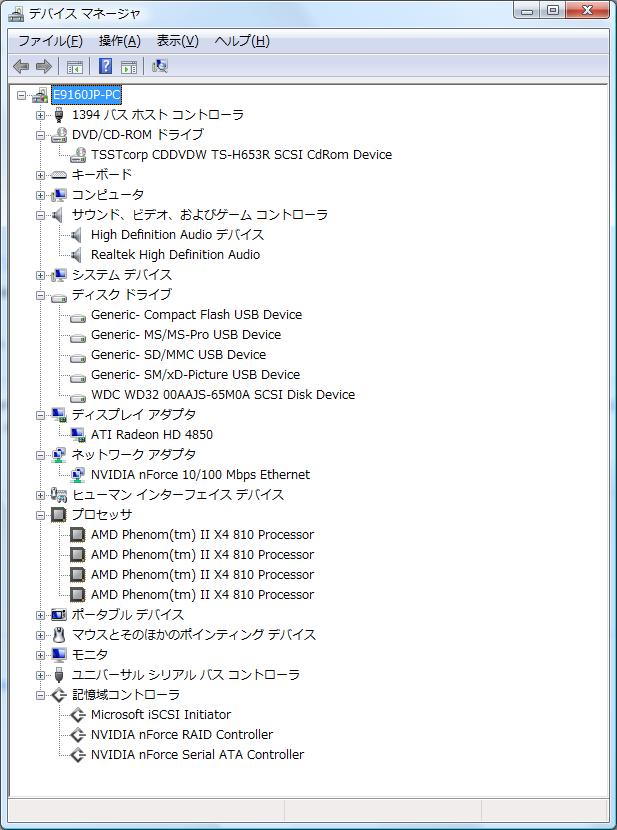Select Generic- Compact Flash USB Device

[x=196, y=315]
